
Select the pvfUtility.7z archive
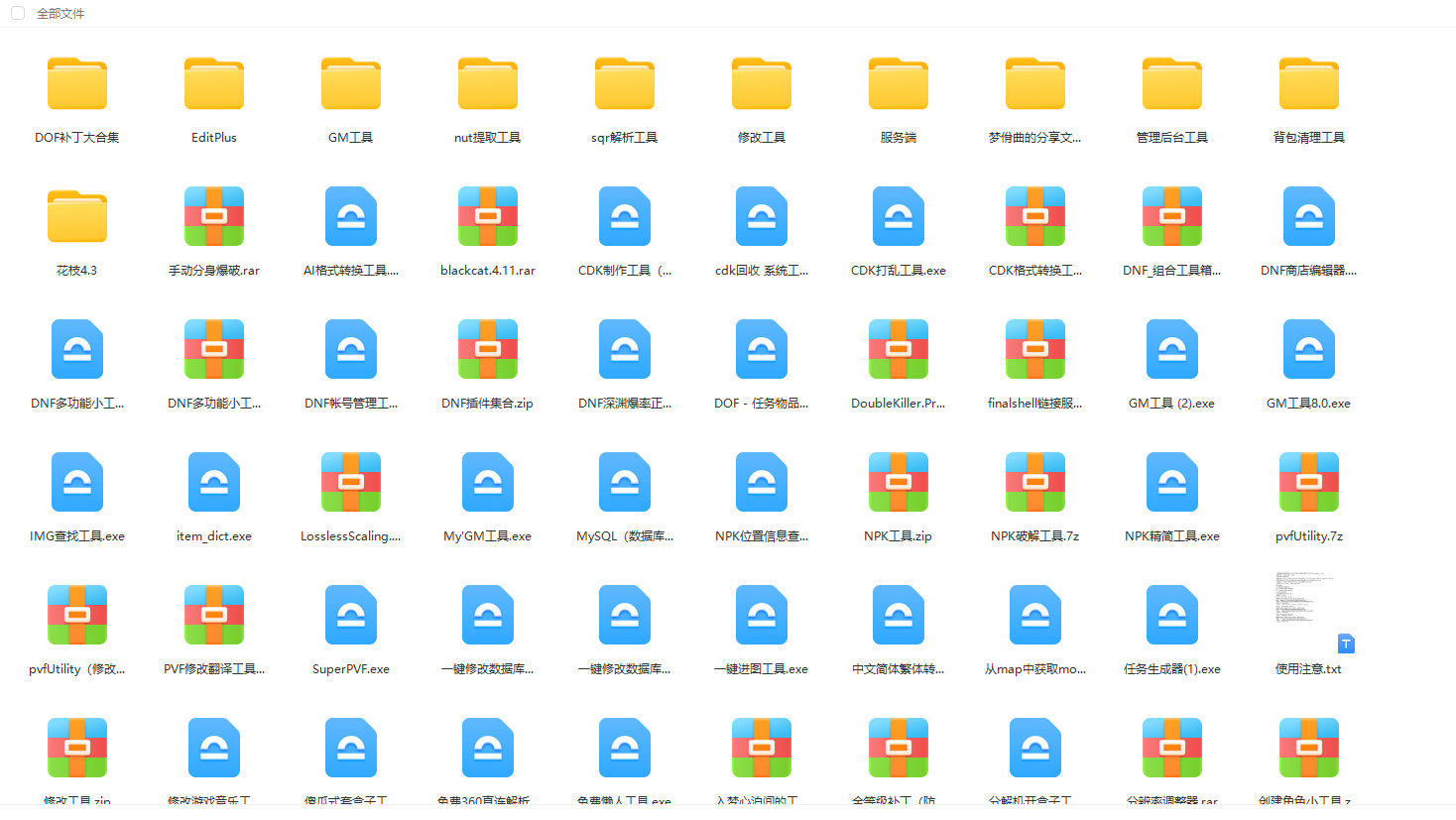point(1309,483)
